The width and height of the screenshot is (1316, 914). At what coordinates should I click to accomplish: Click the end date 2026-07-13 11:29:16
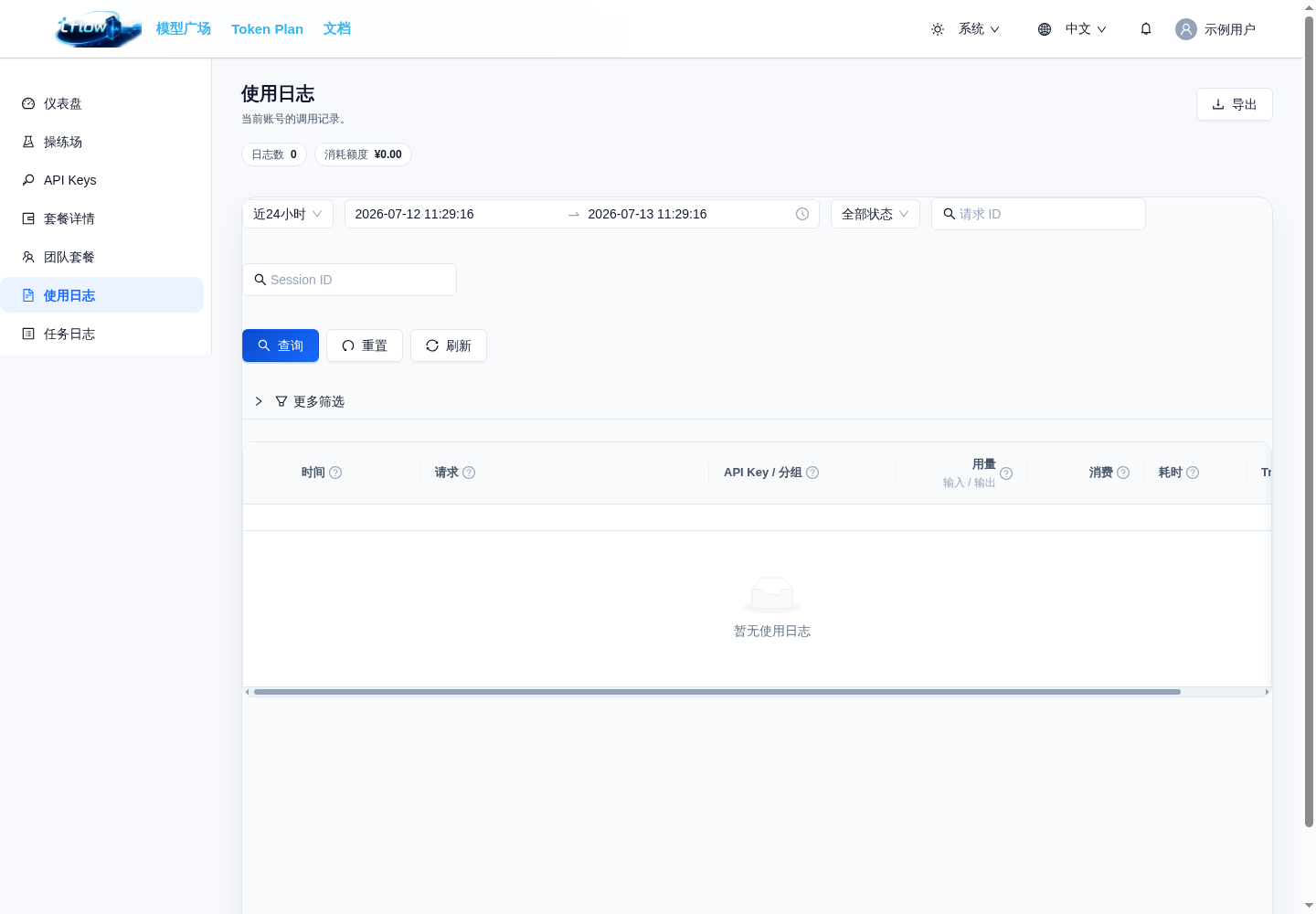tap(647, 214)
